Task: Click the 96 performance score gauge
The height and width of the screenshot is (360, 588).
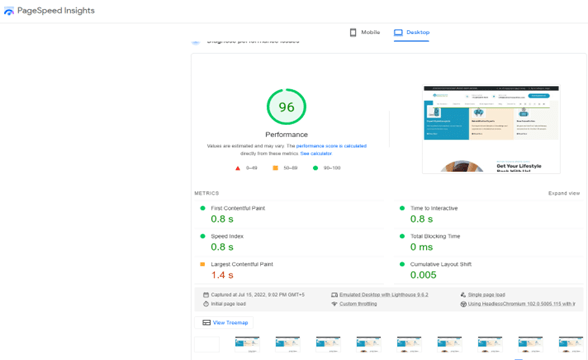Action: (286, 107)
